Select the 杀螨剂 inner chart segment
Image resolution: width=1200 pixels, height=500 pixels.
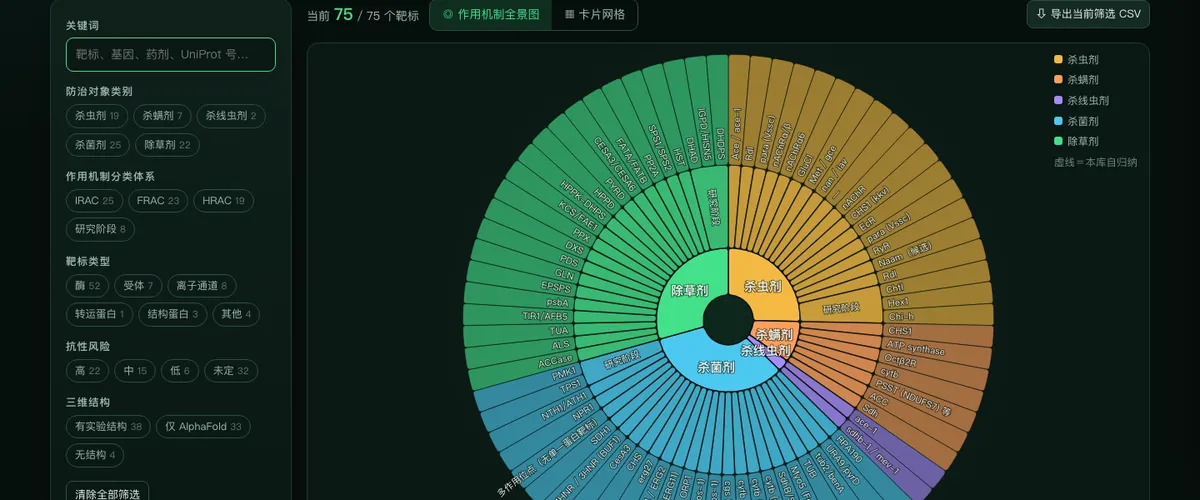click(776, 333)
